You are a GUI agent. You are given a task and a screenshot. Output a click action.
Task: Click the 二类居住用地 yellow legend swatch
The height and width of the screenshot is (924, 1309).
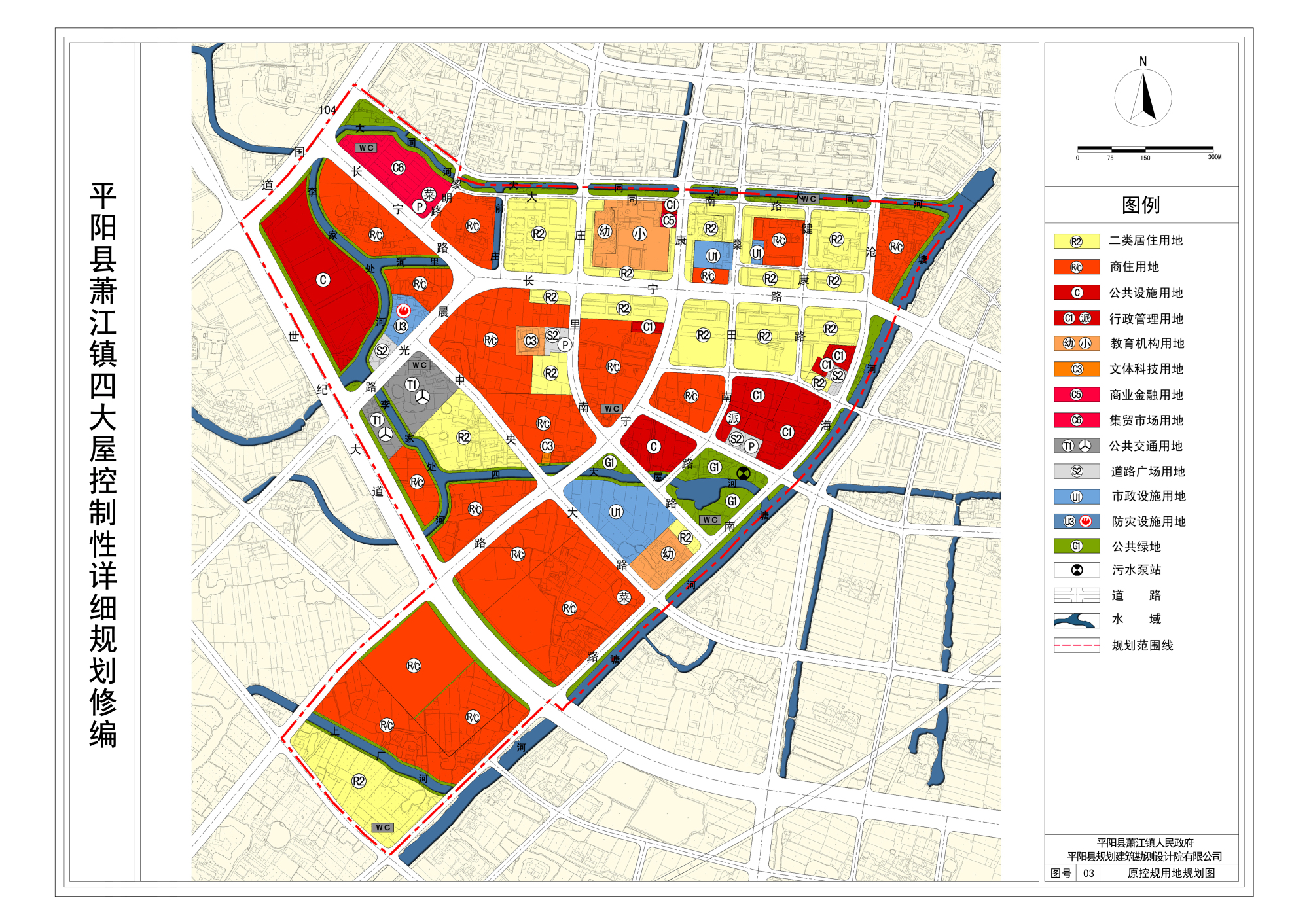(x=1077, y=241)
